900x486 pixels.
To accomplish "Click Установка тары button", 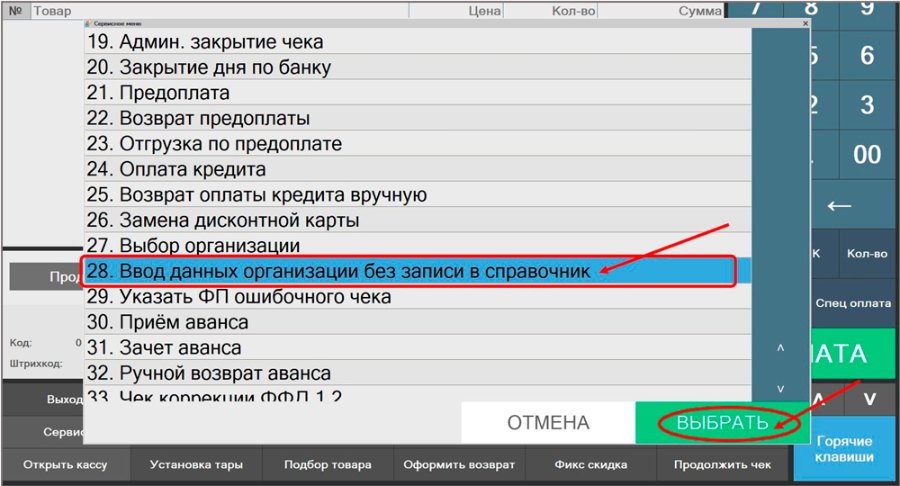I will point(196,465).
